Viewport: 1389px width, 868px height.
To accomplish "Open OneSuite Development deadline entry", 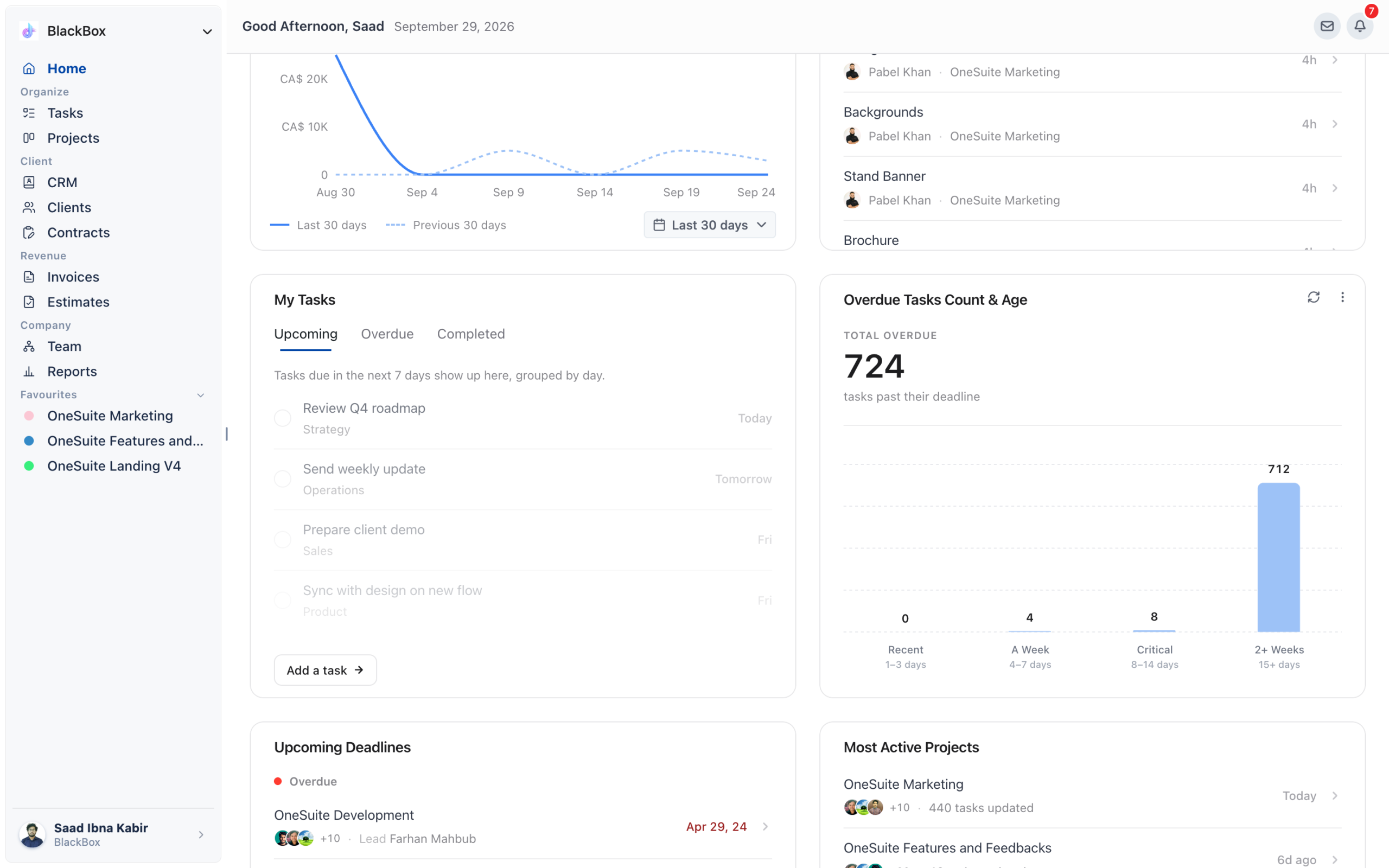I will point(523,827).
